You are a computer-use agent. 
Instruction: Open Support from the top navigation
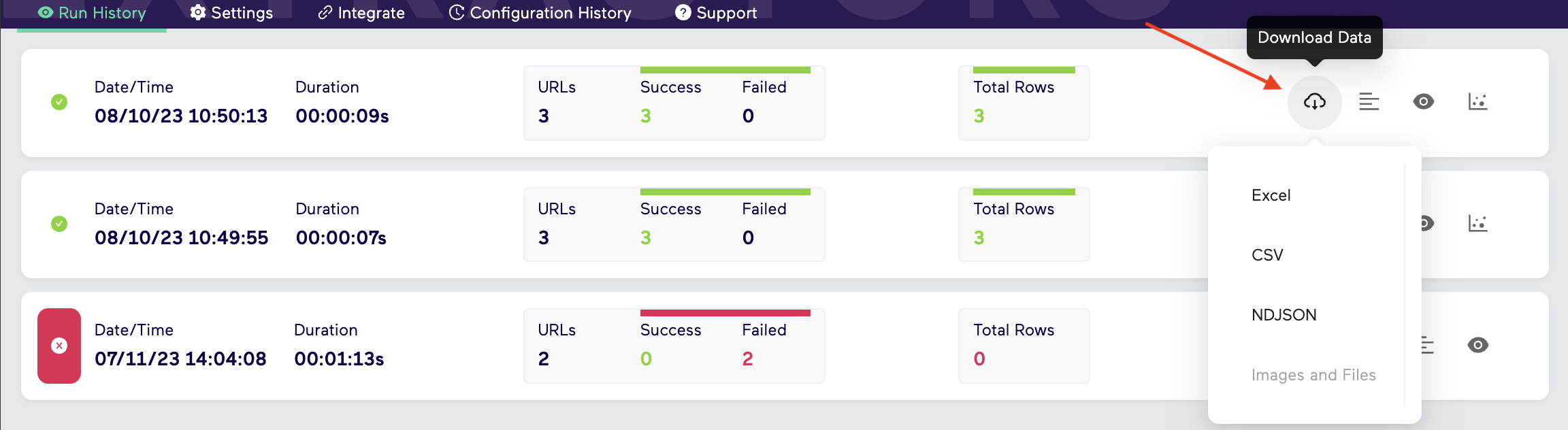pyautogui.click(x=715, y=12)
